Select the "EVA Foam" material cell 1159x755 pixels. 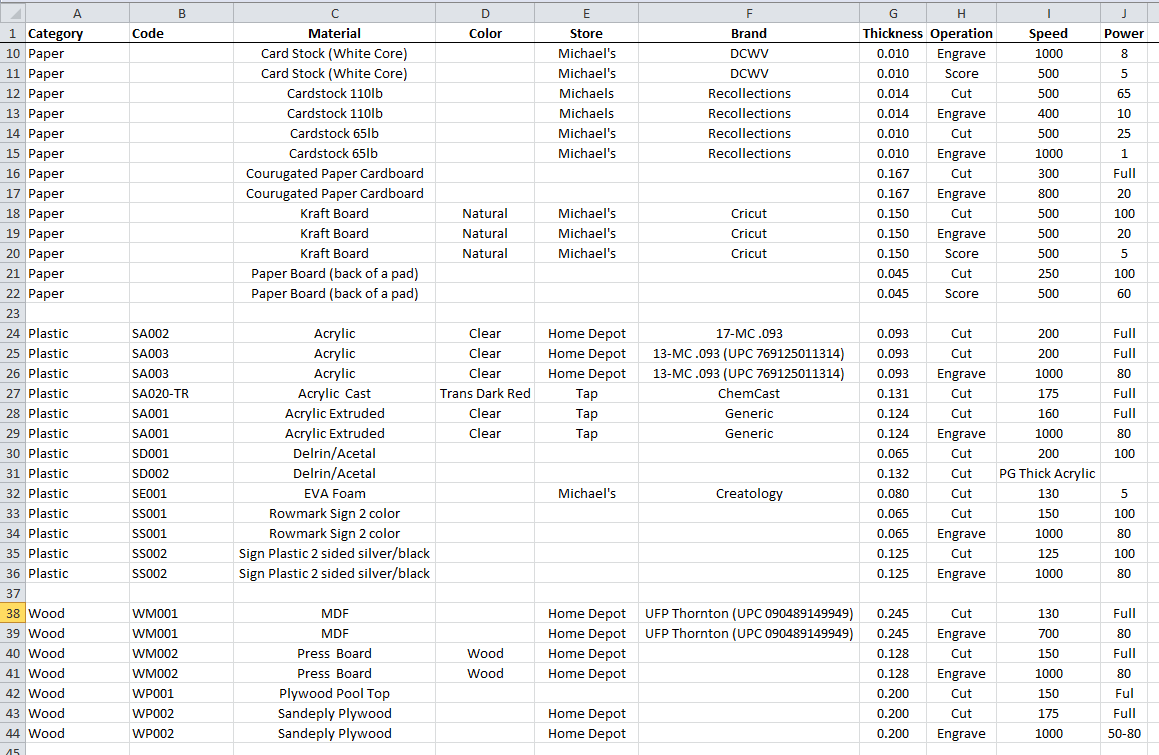(x=335, y=494)
